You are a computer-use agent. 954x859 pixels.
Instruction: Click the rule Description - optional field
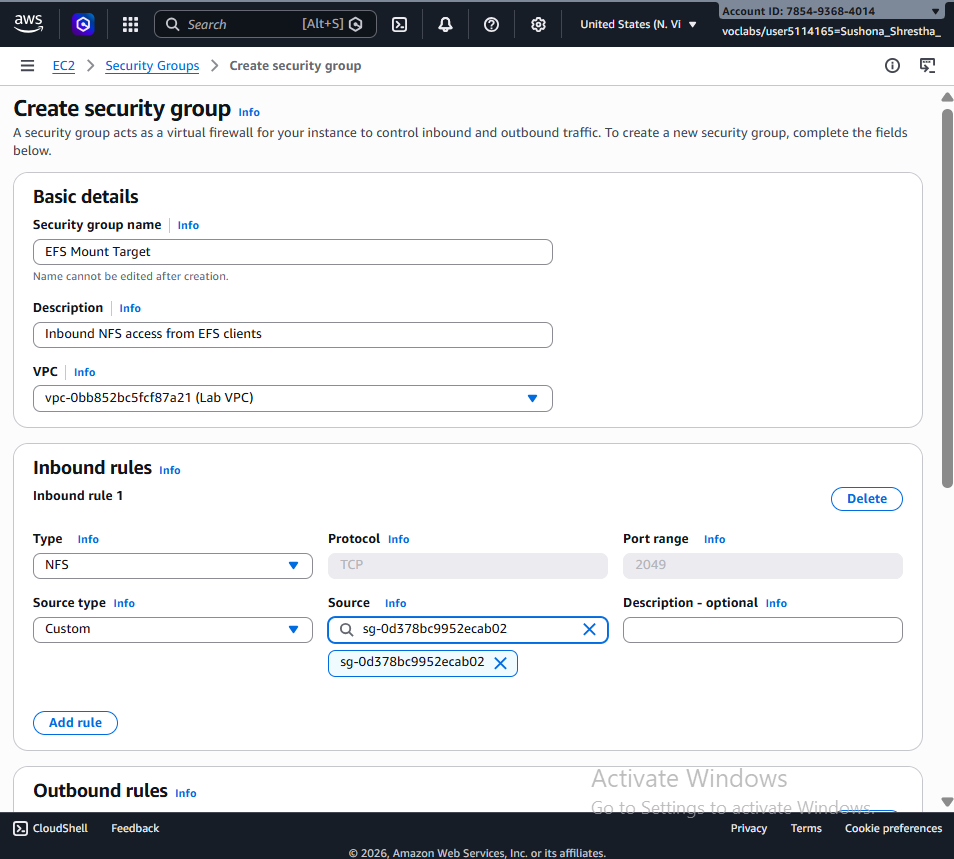click(x=762, y=630)
